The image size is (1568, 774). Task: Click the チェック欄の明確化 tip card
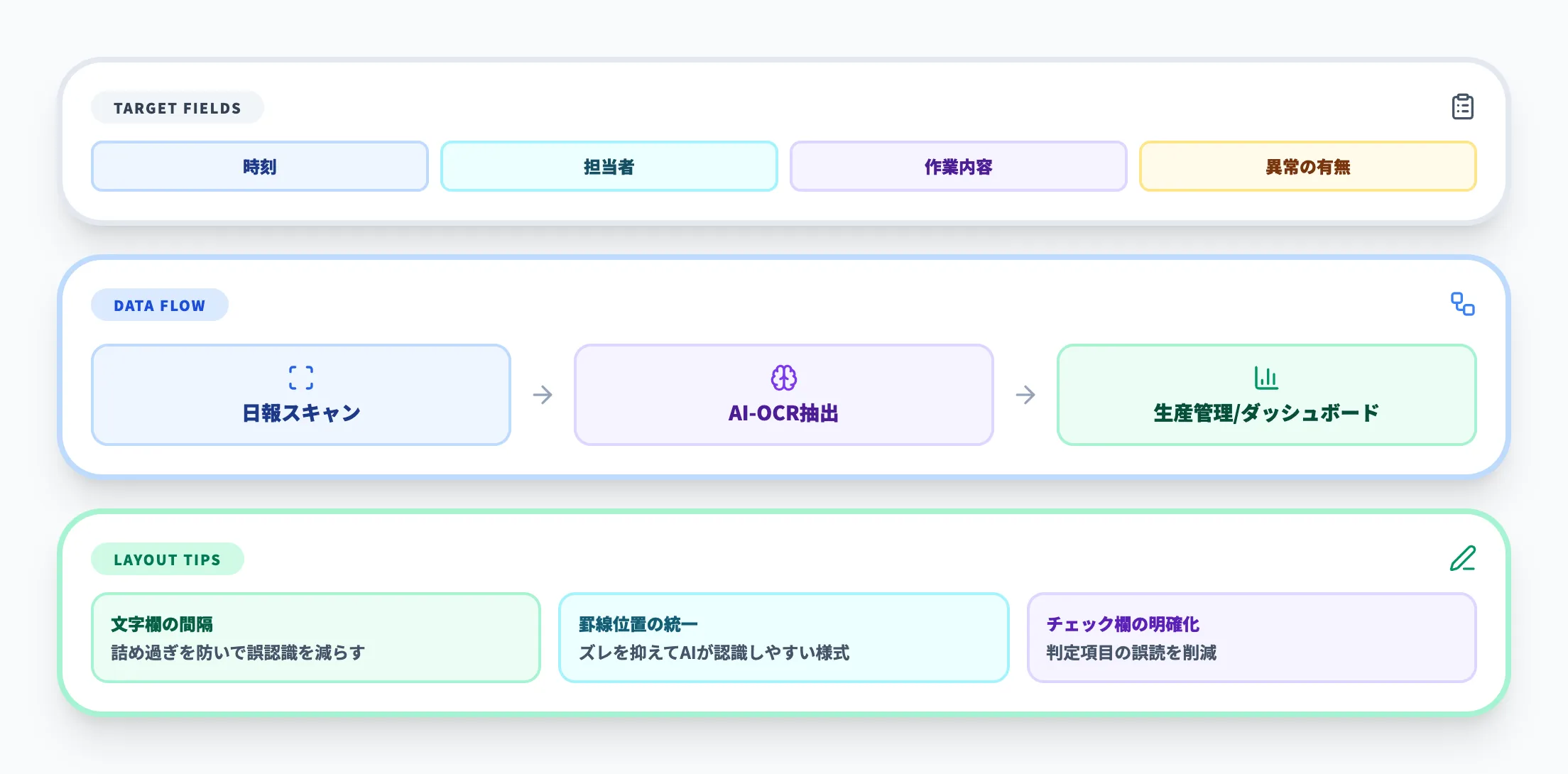click(x=1251, y=638)
